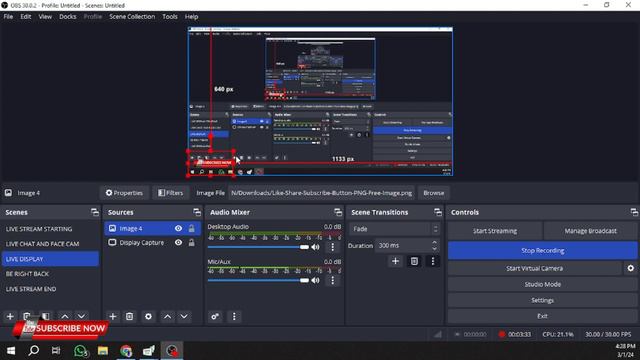640x360 pixels.
Task: Add a new source with plus icon
Action: pos(113,316)
